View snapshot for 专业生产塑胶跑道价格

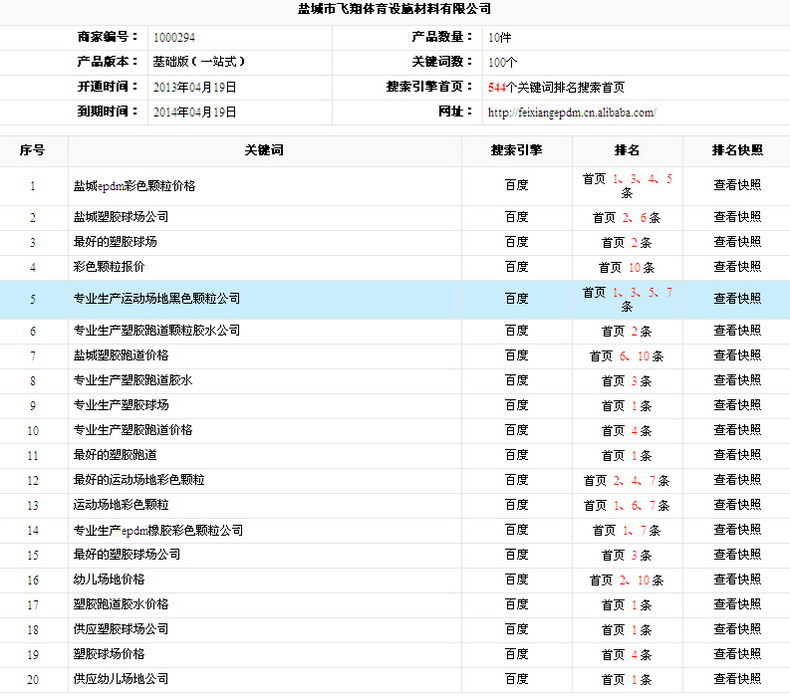point(737,430)
